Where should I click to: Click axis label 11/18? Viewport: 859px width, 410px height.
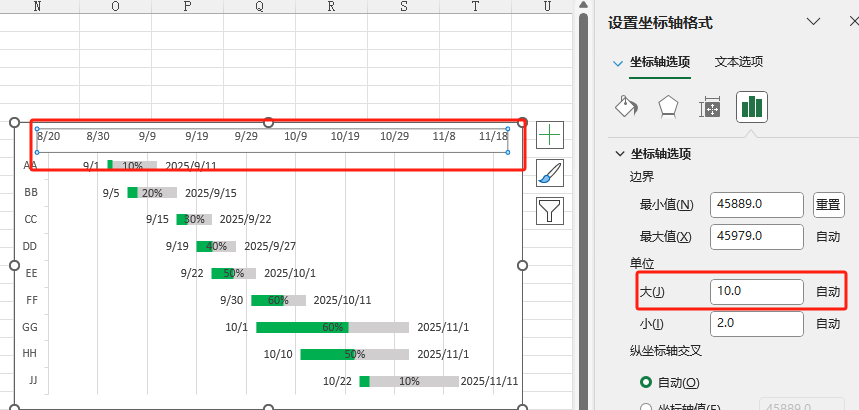tap(493, 136)
